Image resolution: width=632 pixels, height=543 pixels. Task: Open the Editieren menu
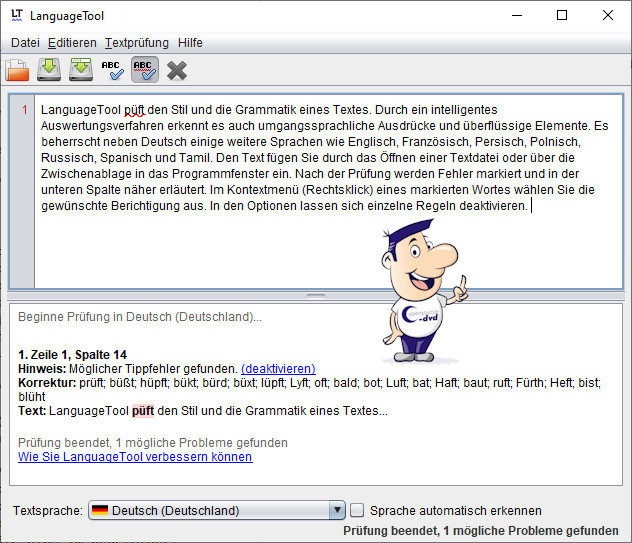point(72,43)
